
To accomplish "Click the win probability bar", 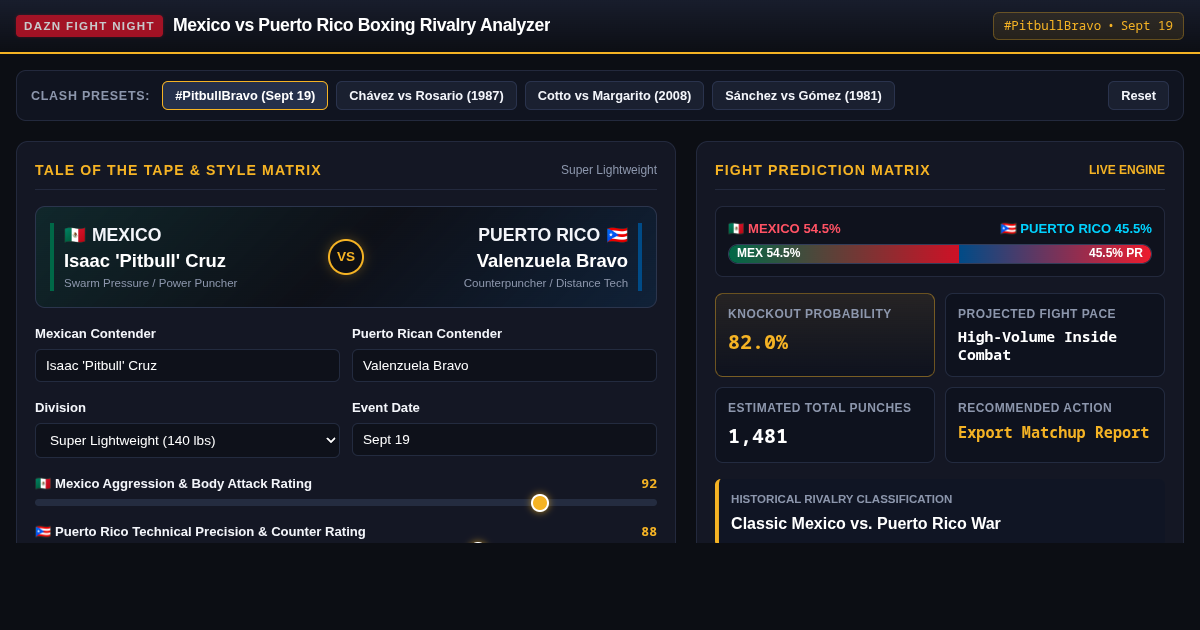I will click(940, 254).
